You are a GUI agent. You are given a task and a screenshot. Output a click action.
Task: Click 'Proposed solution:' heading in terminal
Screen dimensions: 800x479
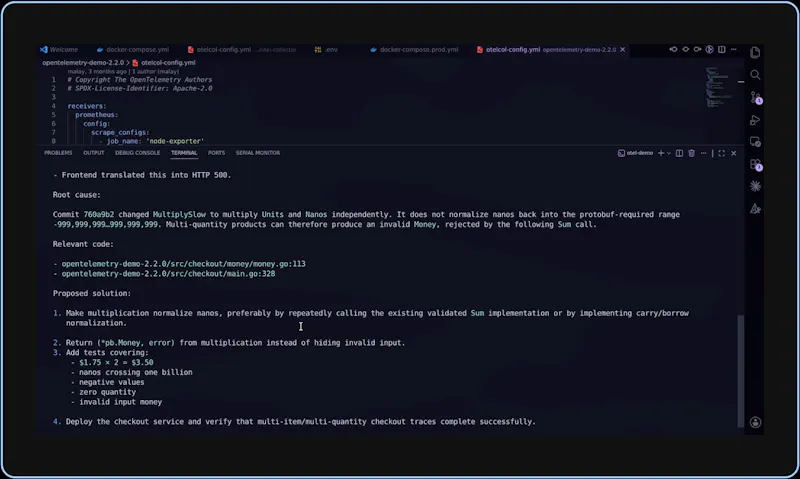pyautogui.click(x=92, y=293)
